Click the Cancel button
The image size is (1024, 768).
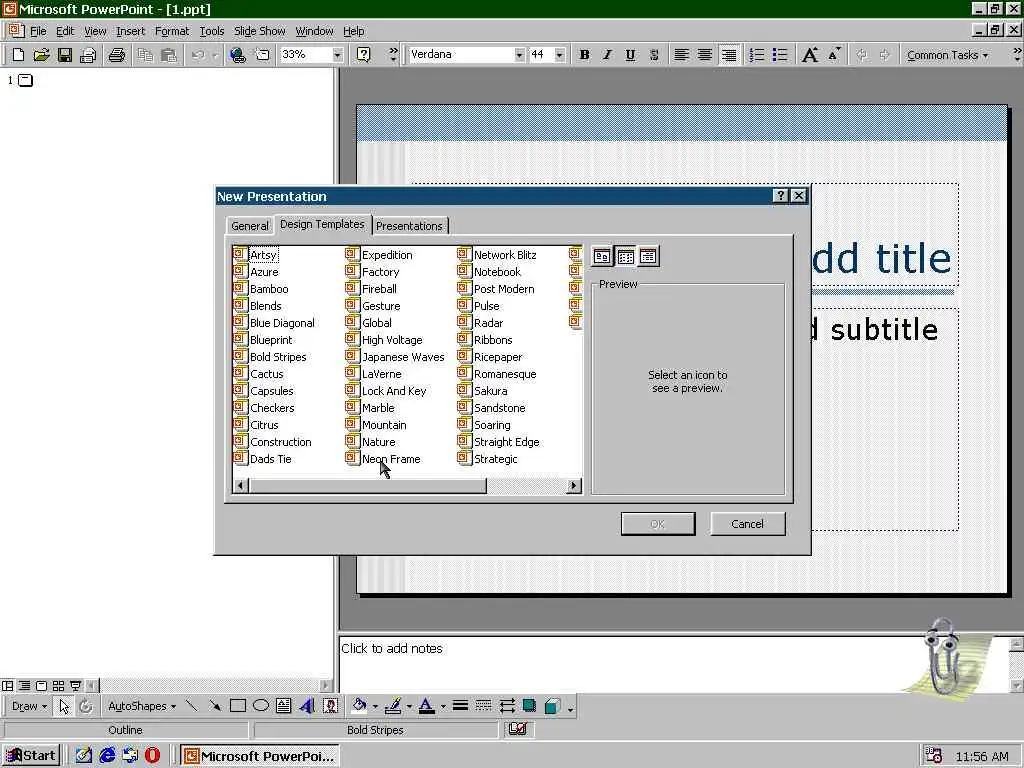tap(747, 524)
